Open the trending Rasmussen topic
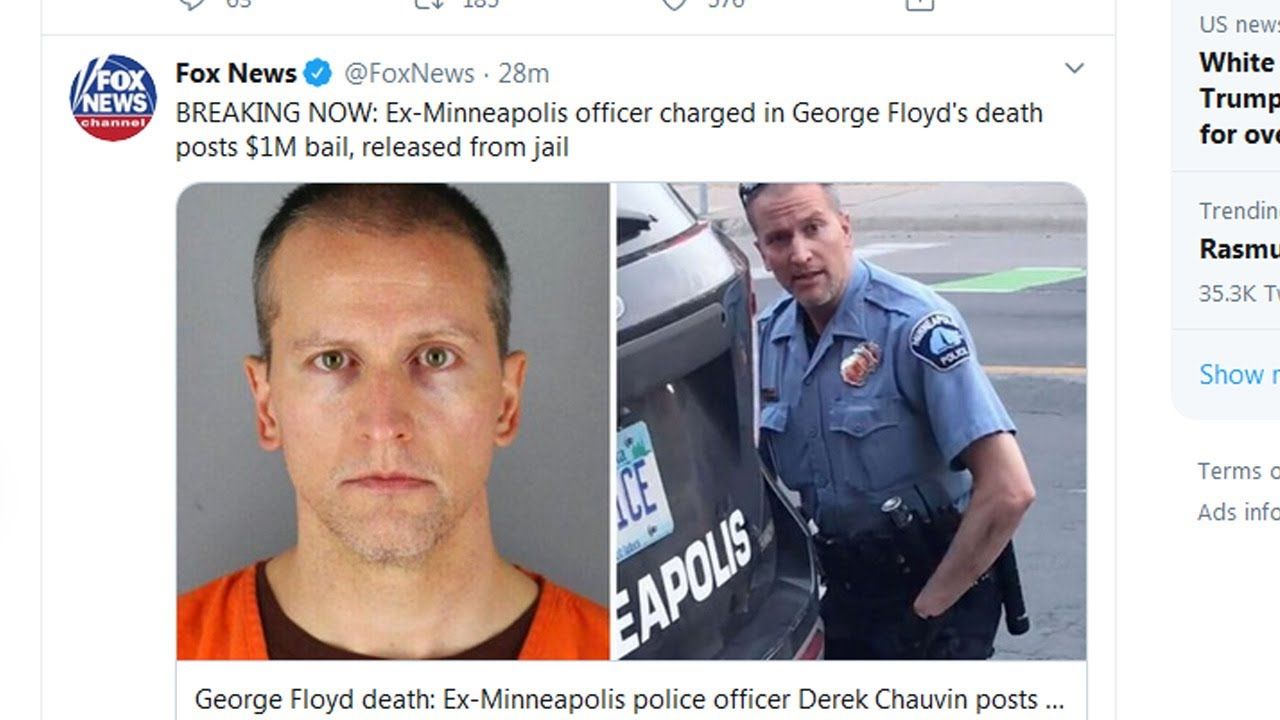Screen dimensions: 1280x720 1239,250
